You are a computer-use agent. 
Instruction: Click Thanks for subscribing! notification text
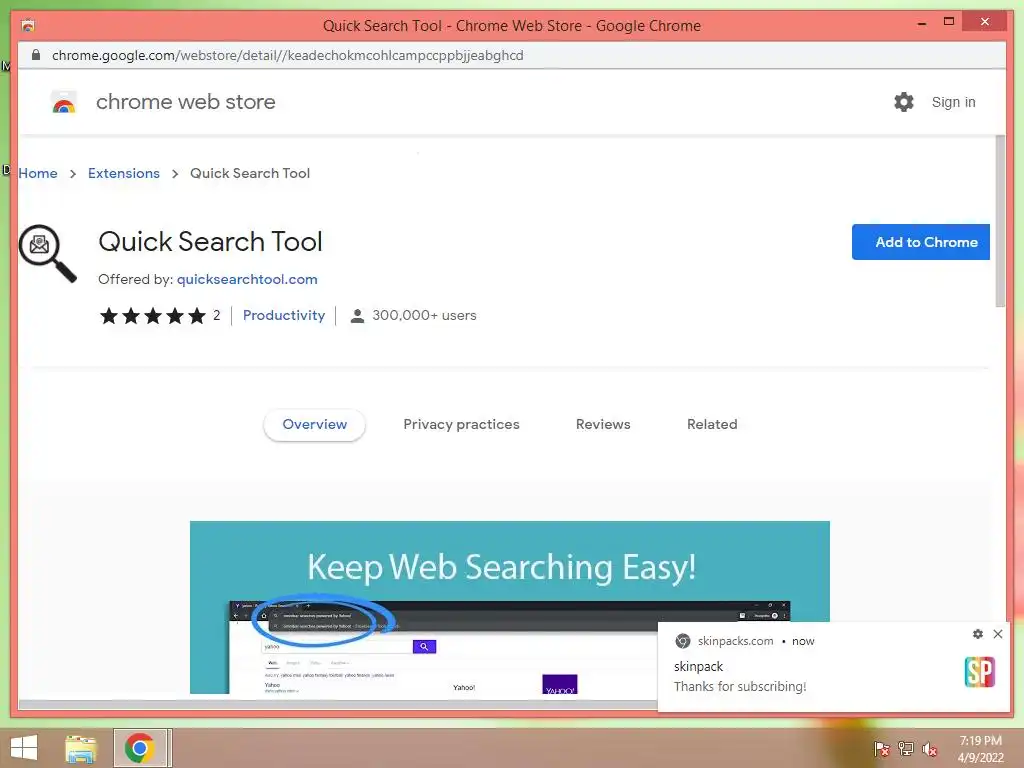pos(740,686)
